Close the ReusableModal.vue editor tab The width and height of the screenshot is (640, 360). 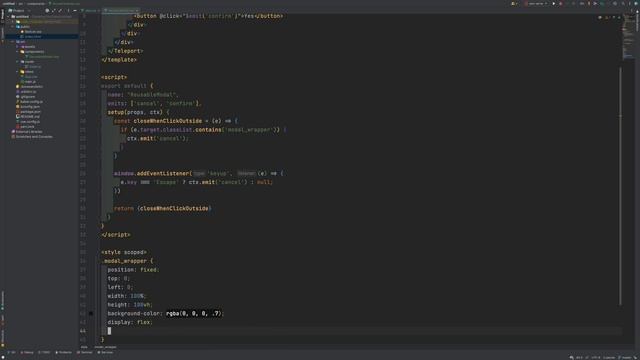click(x=138, y=11)
